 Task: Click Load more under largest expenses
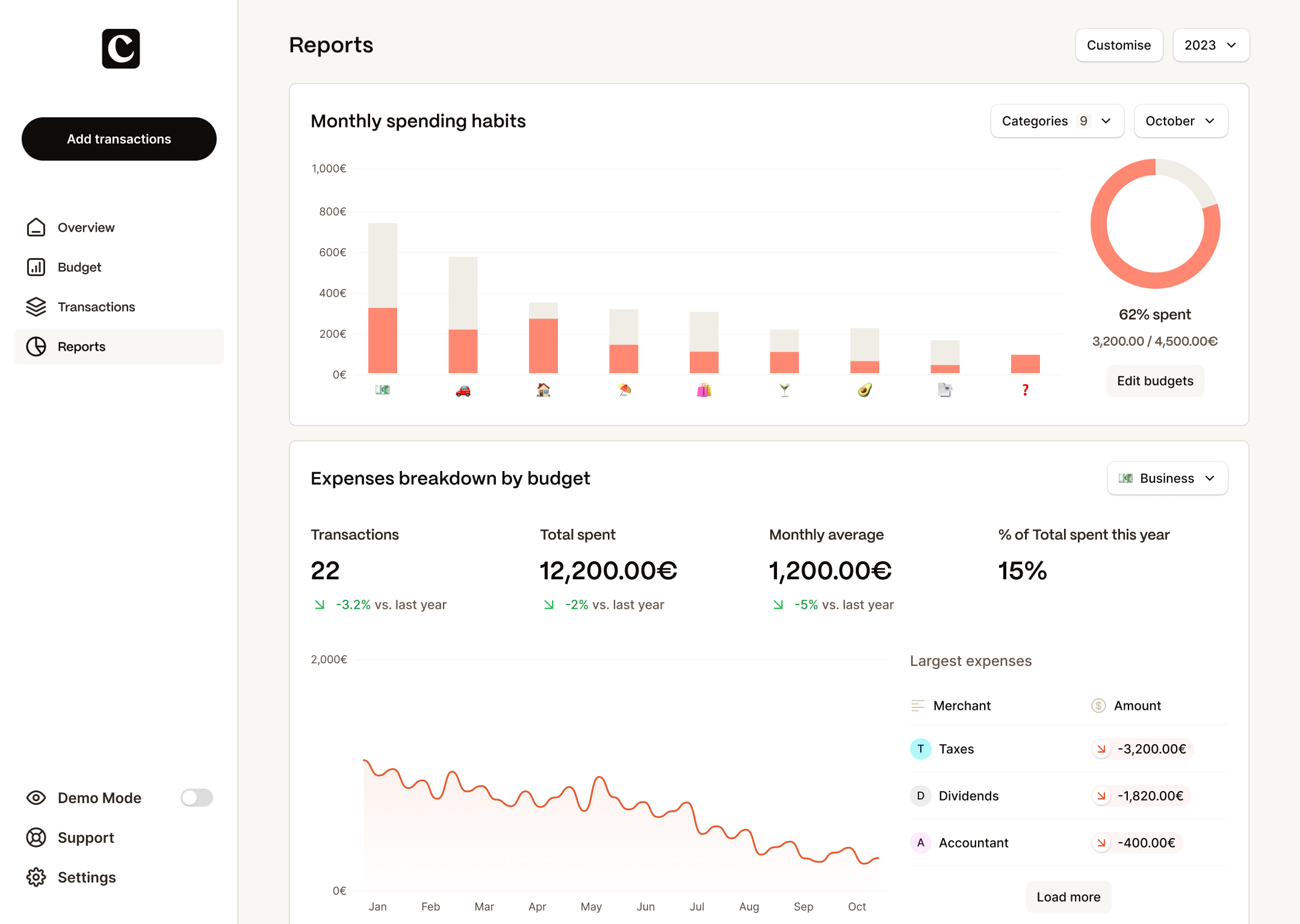[1068, 897]
